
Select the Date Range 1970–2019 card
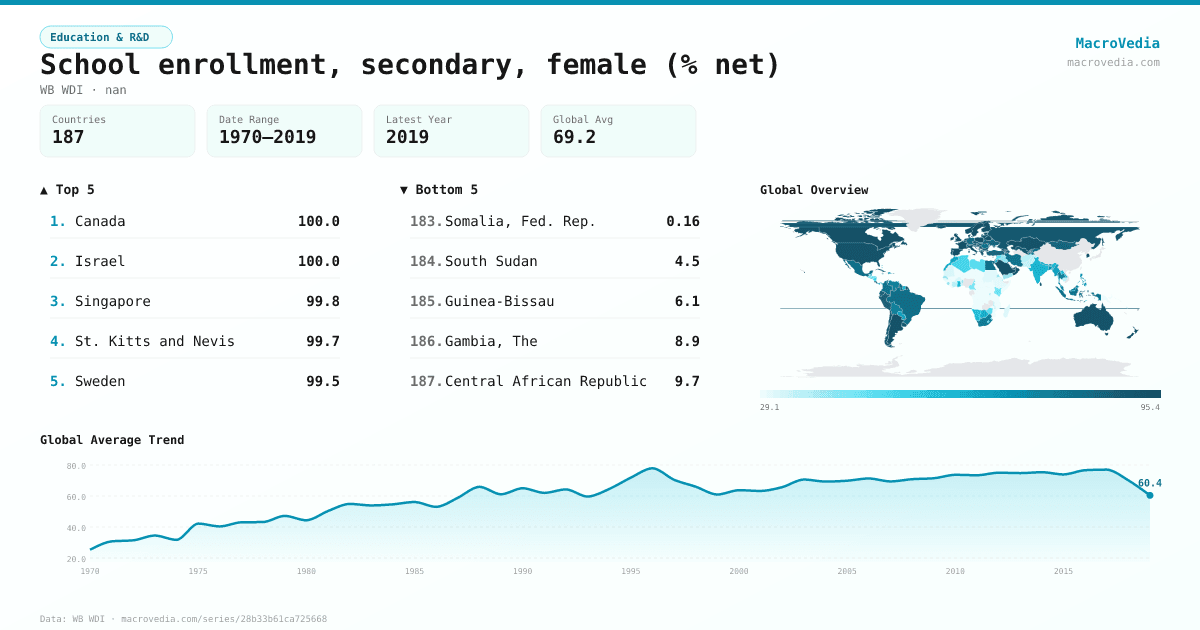(284, 131)
